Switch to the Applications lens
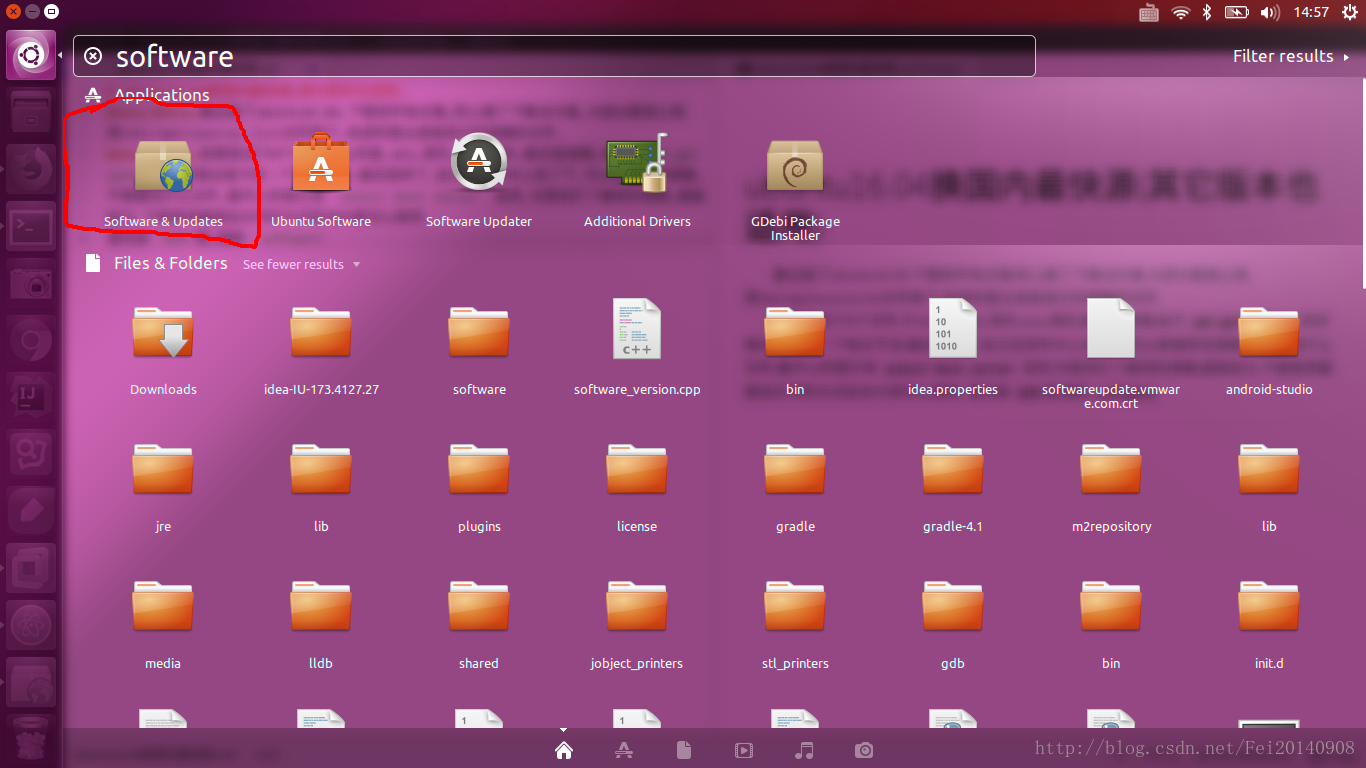Viewport: 1366px width, 768px height. pos(624,750)
